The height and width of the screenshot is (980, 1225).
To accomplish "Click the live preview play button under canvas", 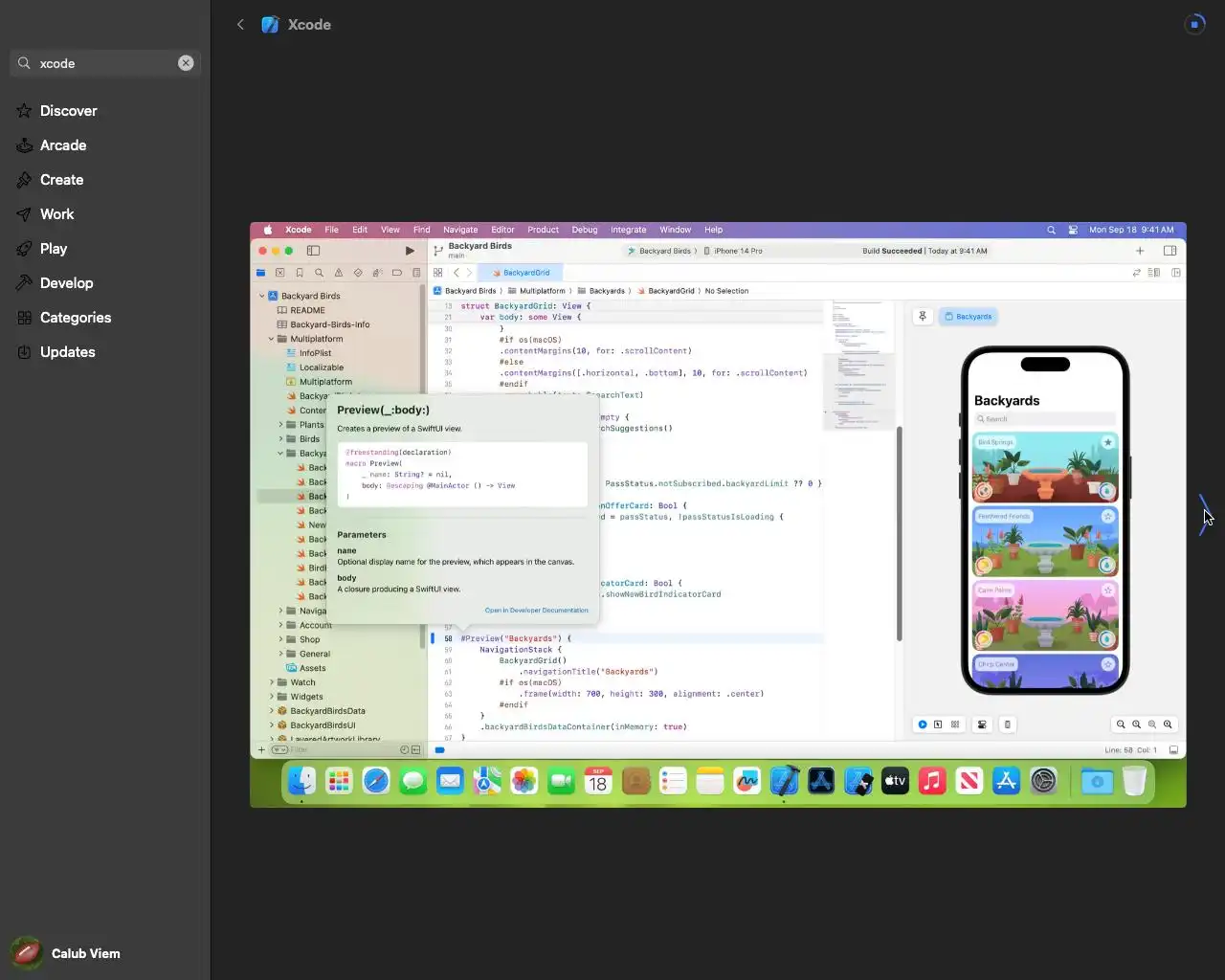I will pos(923,724).
